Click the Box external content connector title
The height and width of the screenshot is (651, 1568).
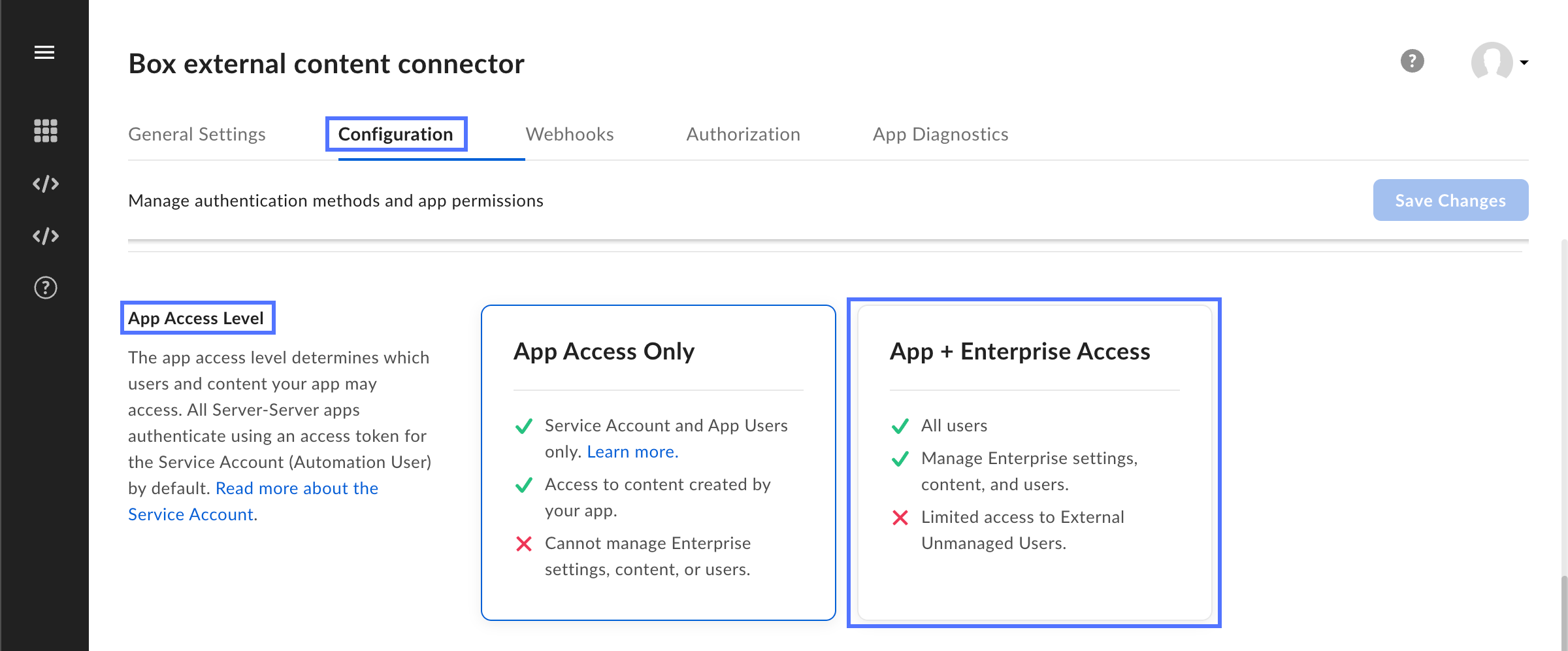[x=326, y=64]
